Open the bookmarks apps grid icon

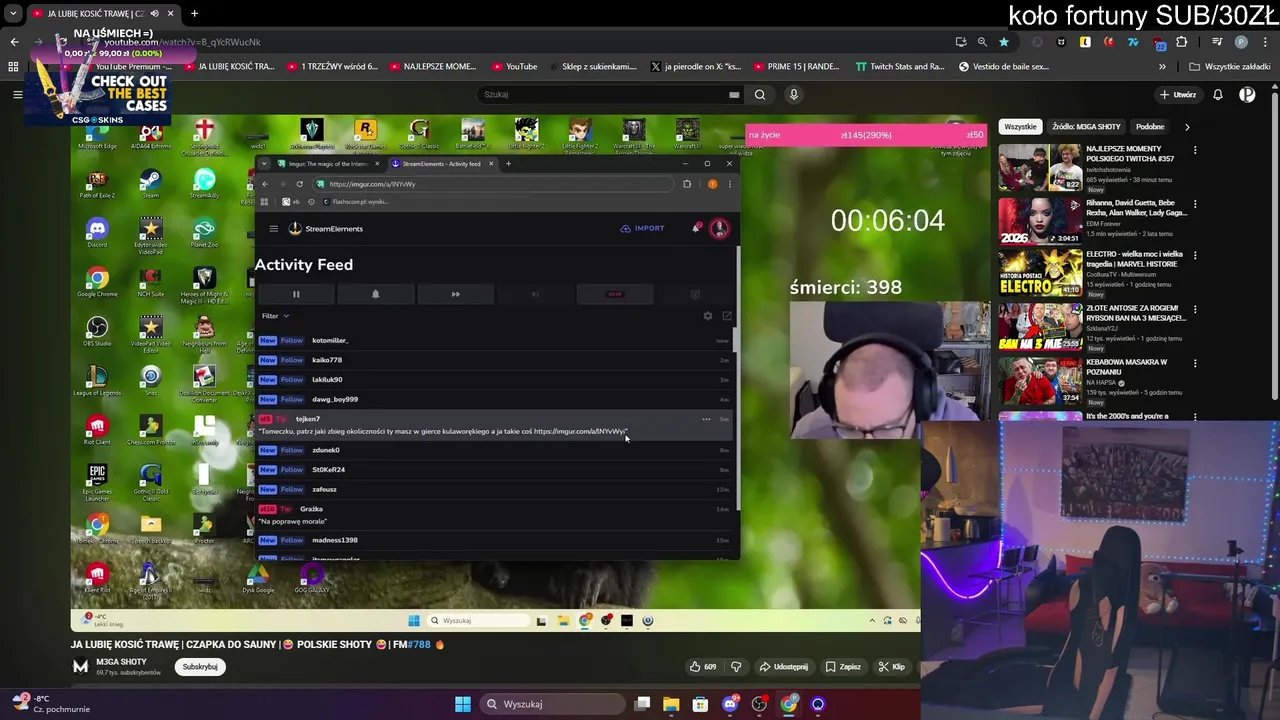pyautogui.click(x=13, y=67)
